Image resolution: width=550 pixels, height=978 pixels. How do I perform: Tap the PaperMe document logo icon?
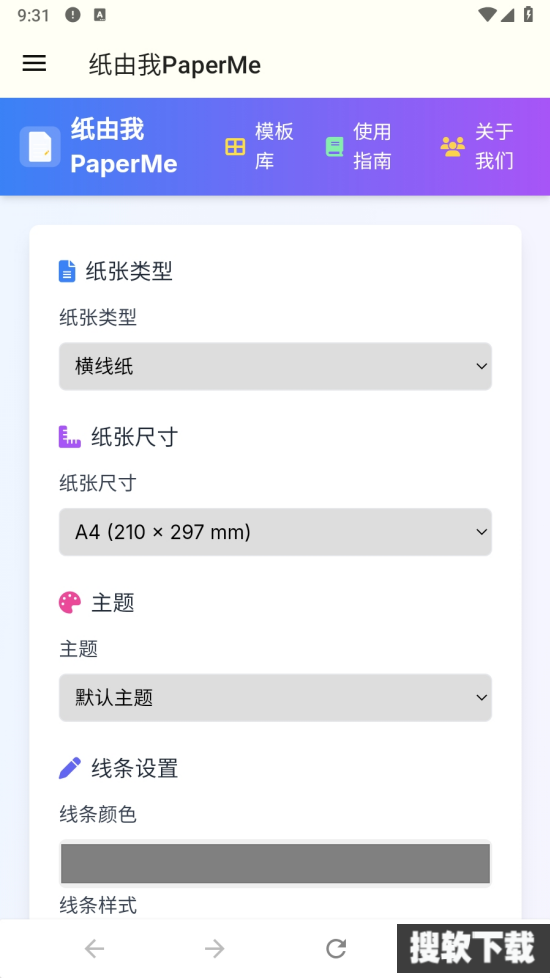pyautogui.click(x=40, y=147)
